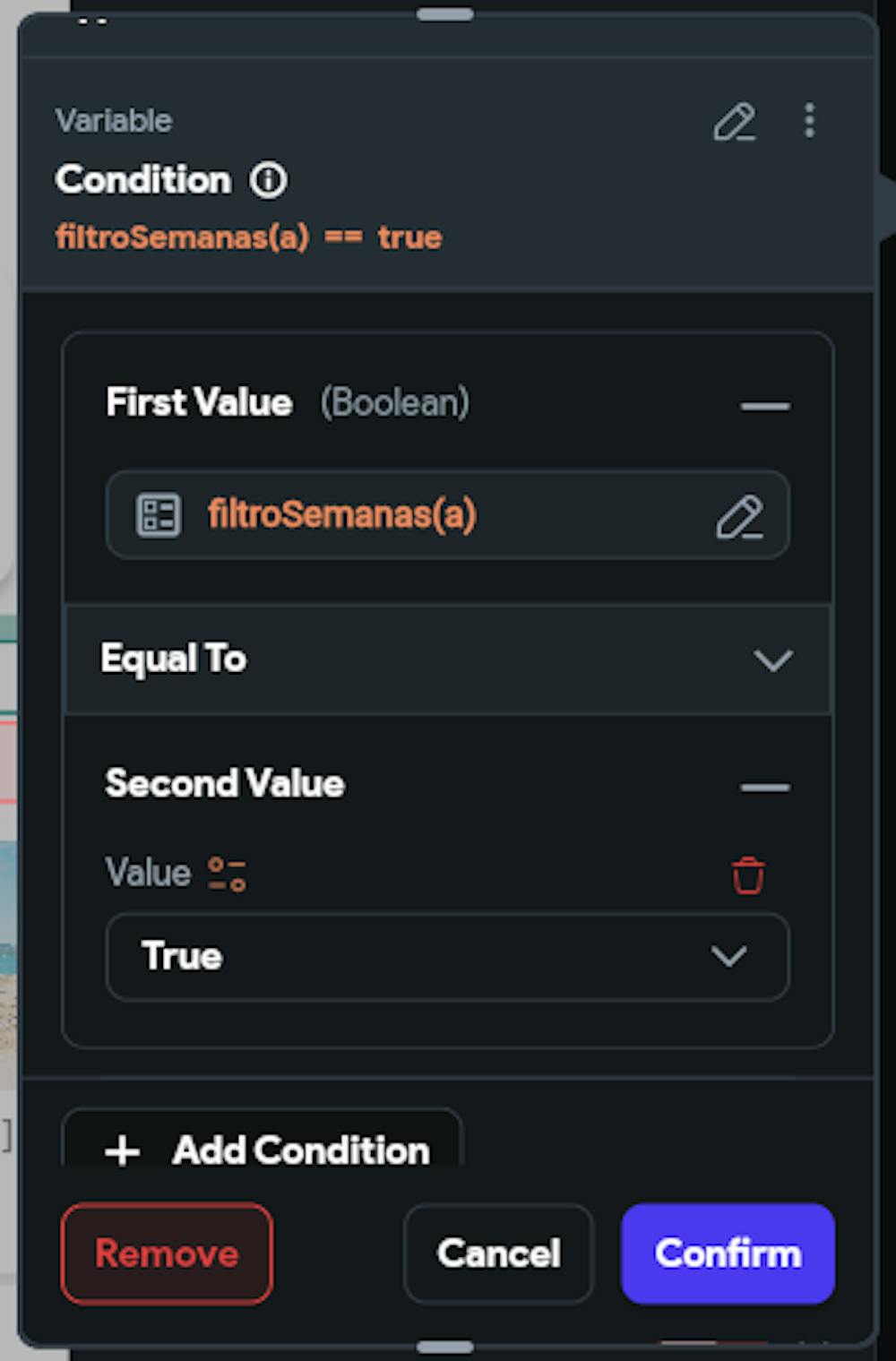The height and width of the screenshot is (1361, 896).
Task: Collapse the First Value section
Action: (765, 406)
